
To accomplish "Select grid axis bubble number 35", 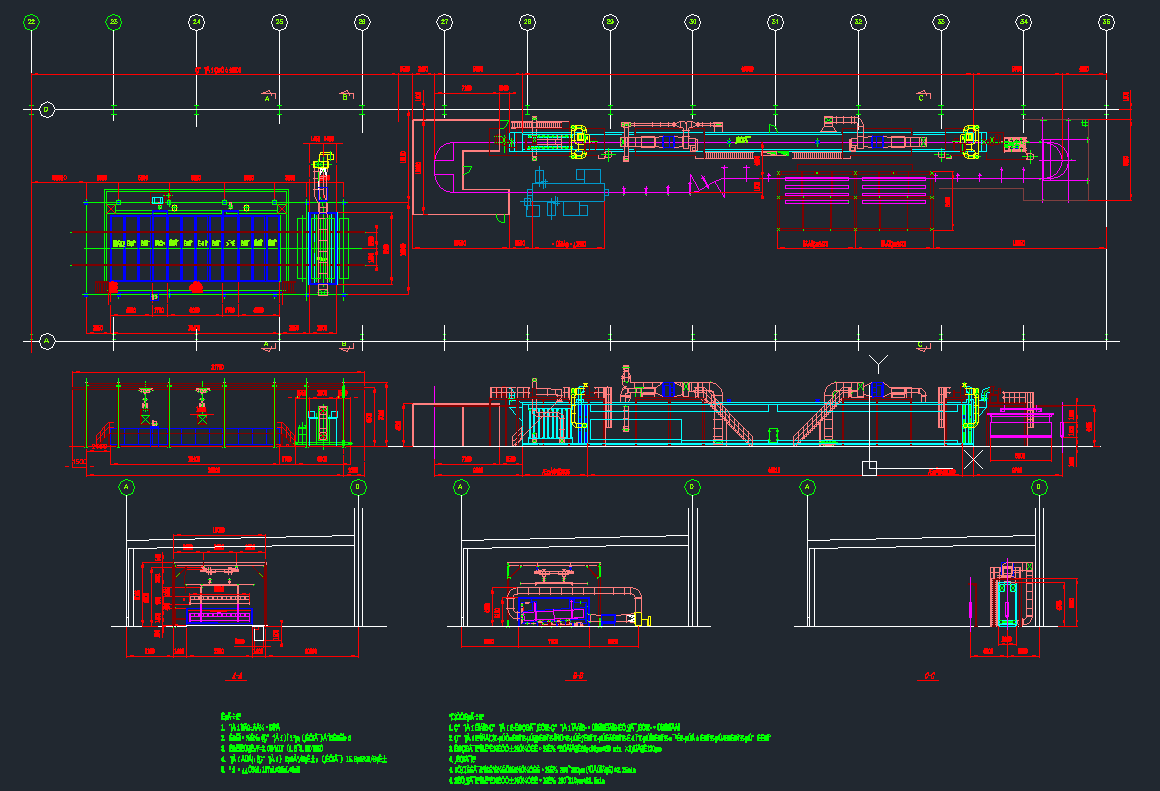I will coord(1105,21).
